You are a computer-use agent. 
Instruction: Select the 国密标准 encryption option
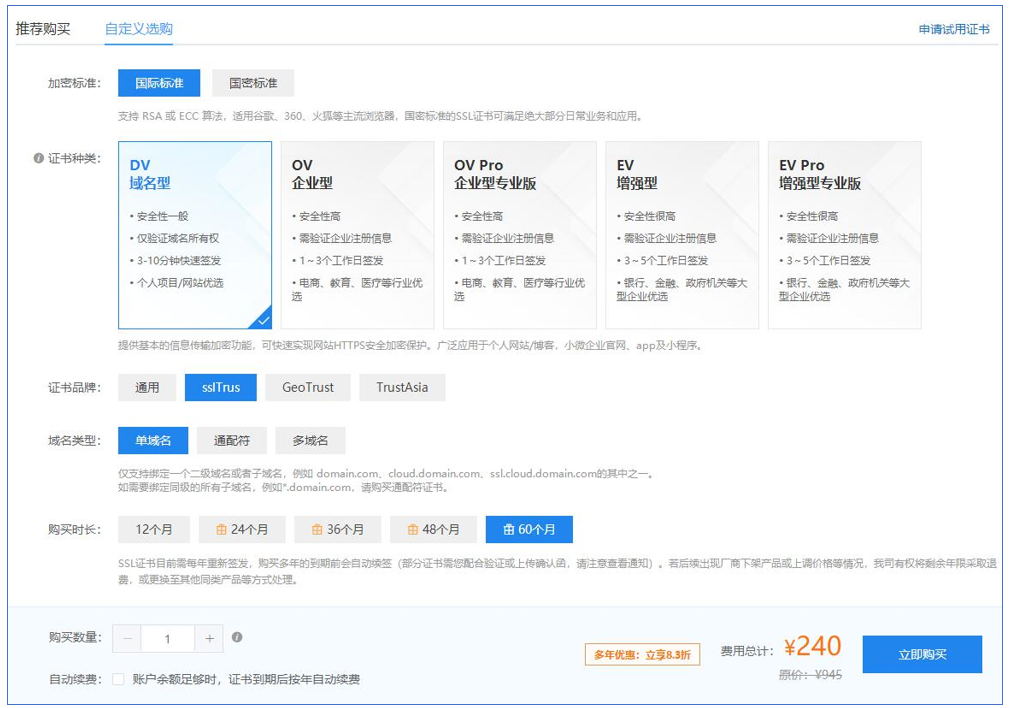pos(253,83)
